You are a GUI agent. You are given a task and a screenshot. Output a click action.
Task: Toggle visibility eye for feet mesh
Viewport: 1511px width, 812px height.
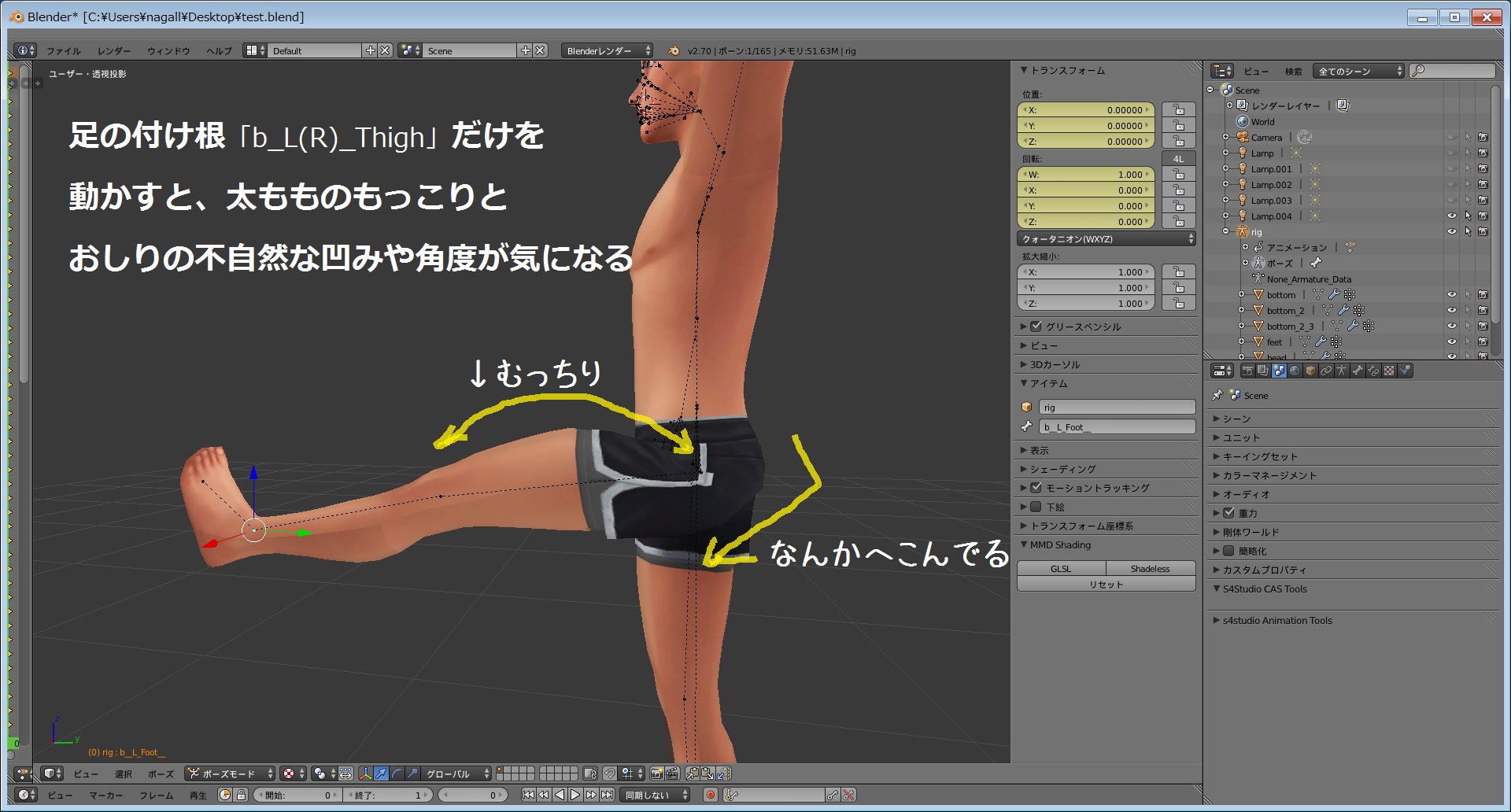pyautogui.click(x=1452, y=341)
